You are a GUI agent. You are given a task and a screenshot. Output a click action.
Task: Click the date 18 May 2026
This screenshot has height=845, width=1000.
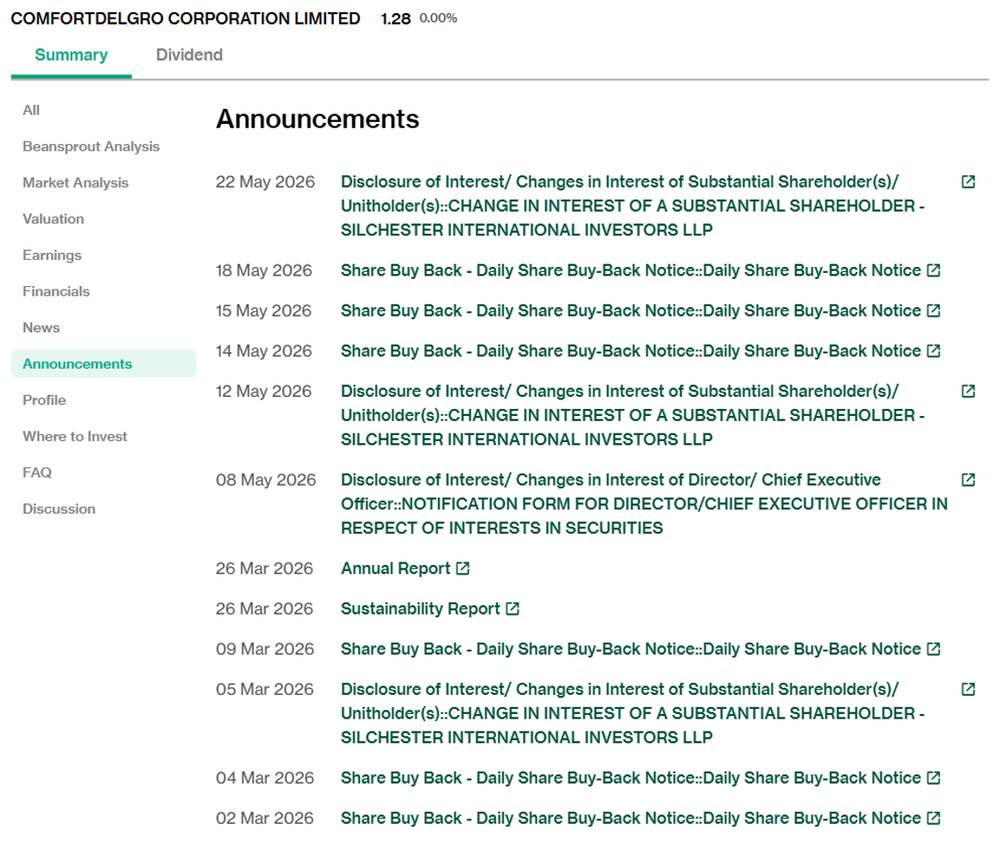click(x=264, y=270)
